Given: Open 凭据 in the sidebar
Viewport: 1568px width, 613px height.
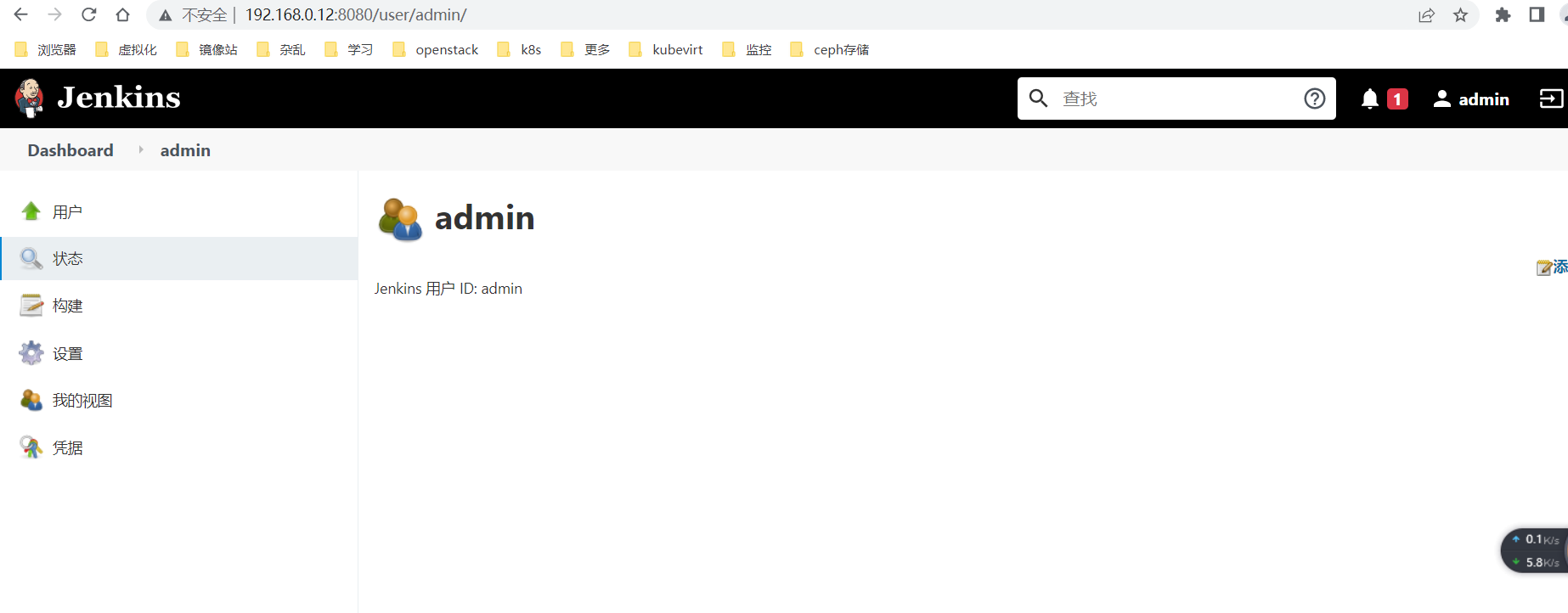Looking at the screenshot, I should pos(67,448).
